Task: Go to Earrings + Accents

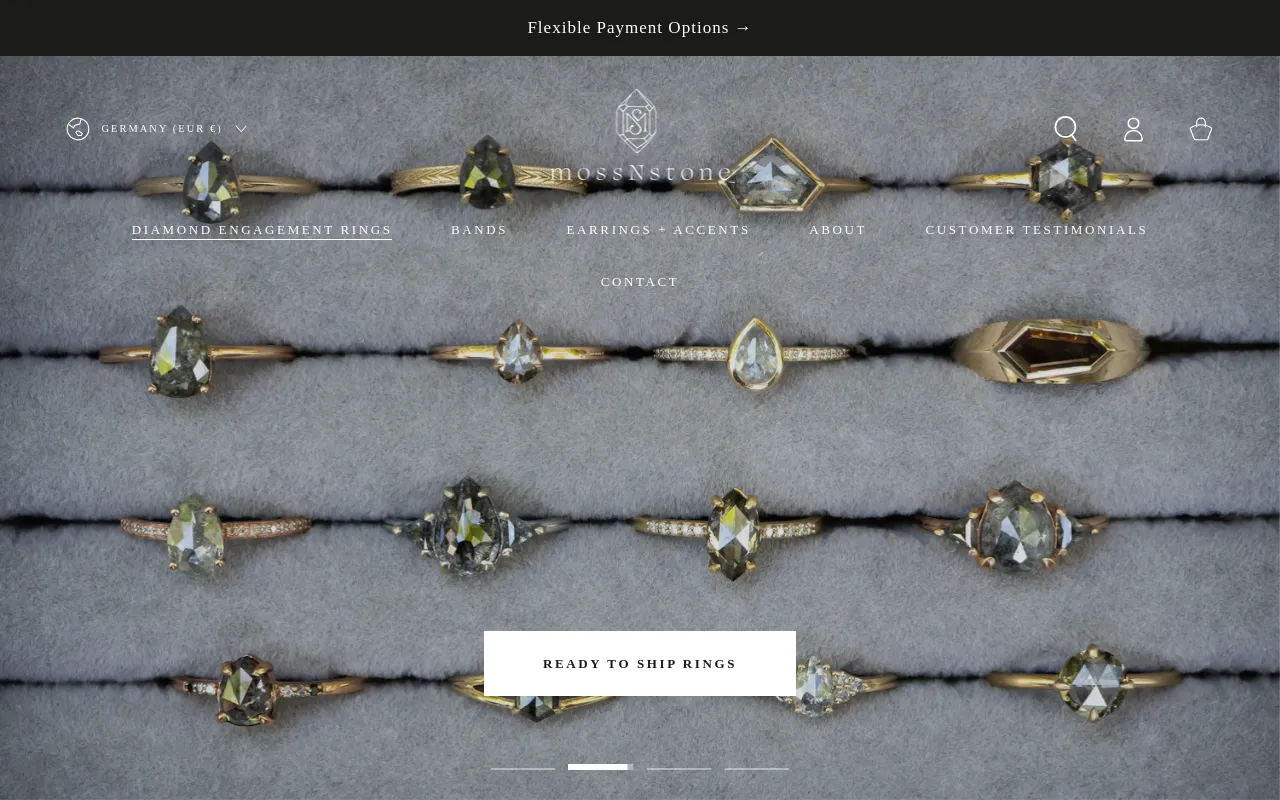Action: [658, 230]
